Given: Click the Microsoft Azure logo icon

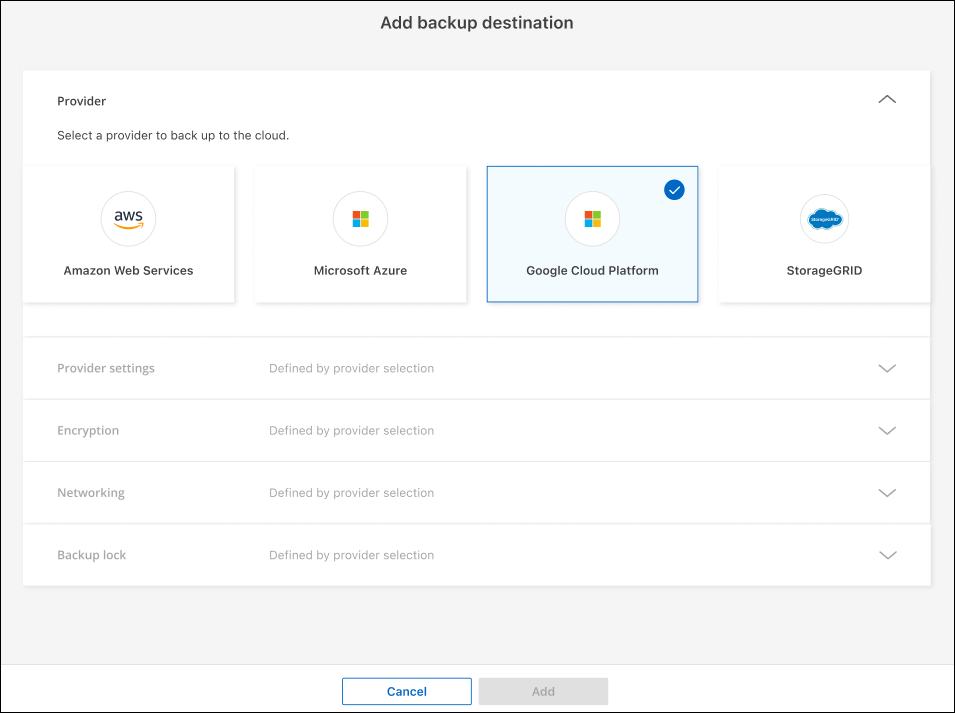Looking at the screenshot, I should (360, 219).
